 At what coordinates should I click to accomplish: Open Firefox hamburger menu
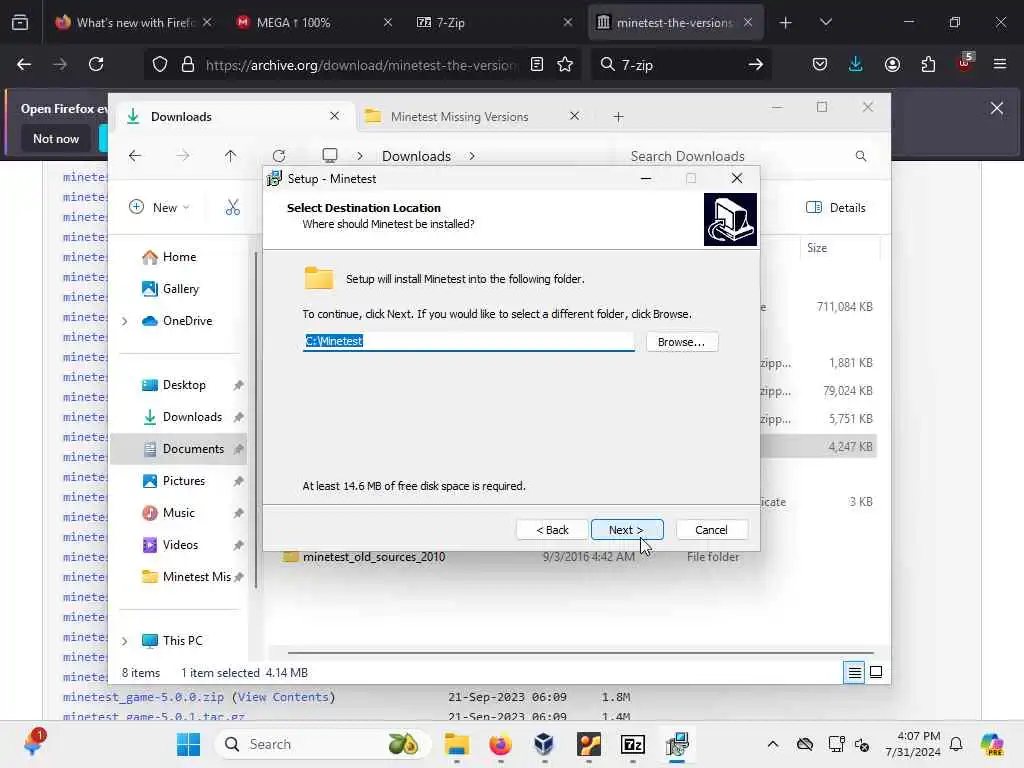[x=1000, y=64]
